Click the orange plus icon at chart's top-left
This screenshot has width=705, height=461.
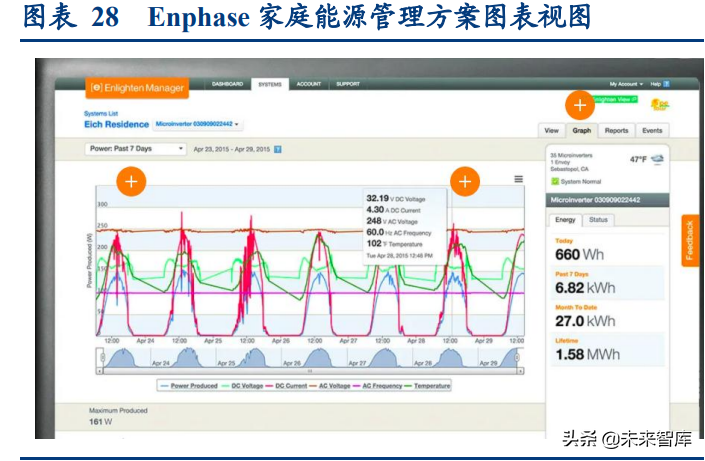coord(131,181)
